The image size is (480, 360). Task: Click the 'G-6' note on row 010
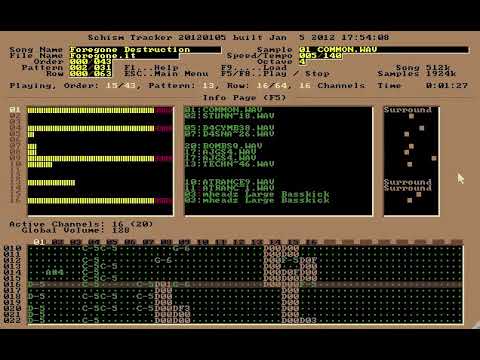pos(181,248)
